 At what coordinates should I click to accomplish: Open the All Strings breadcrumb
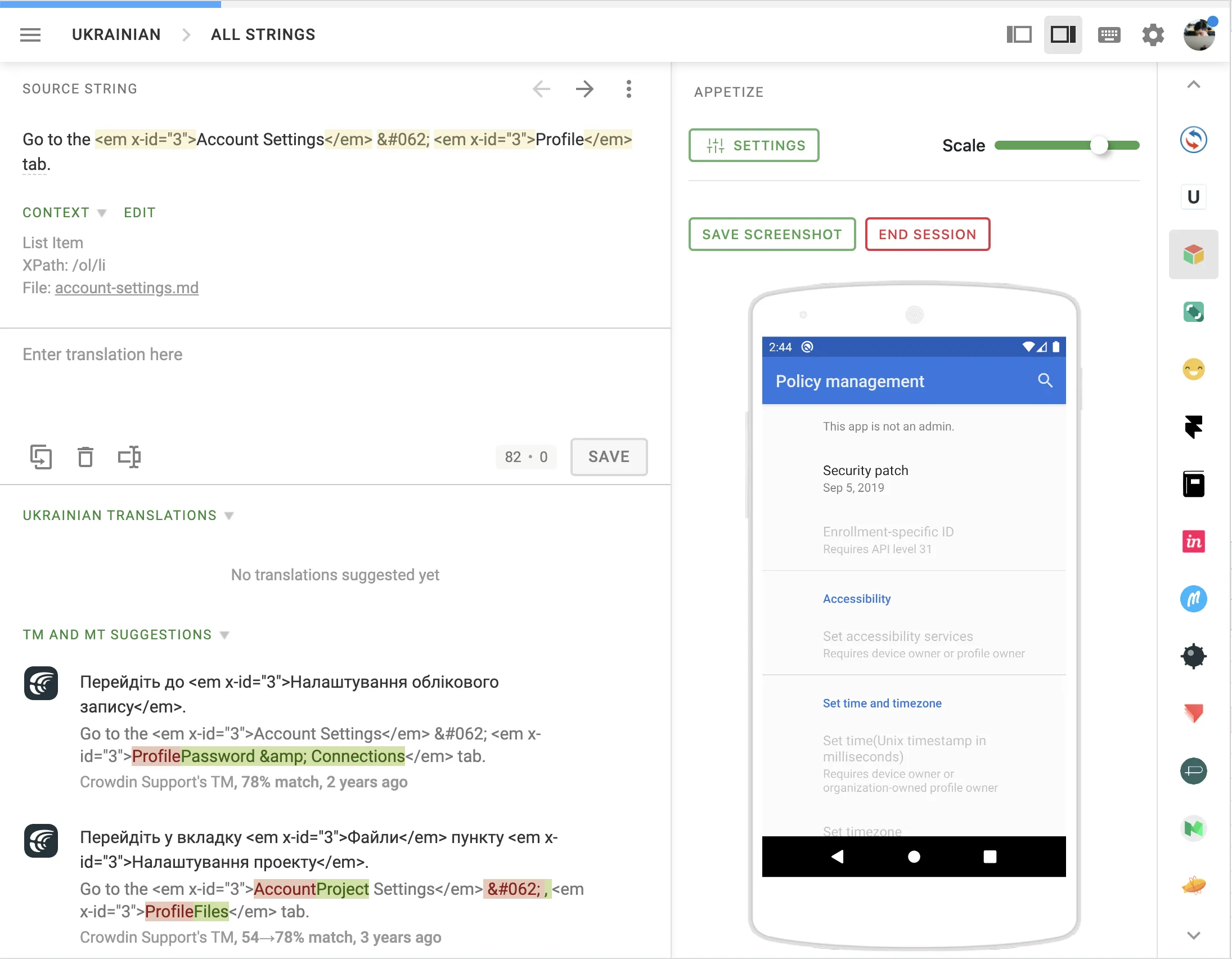click(263, 35)
